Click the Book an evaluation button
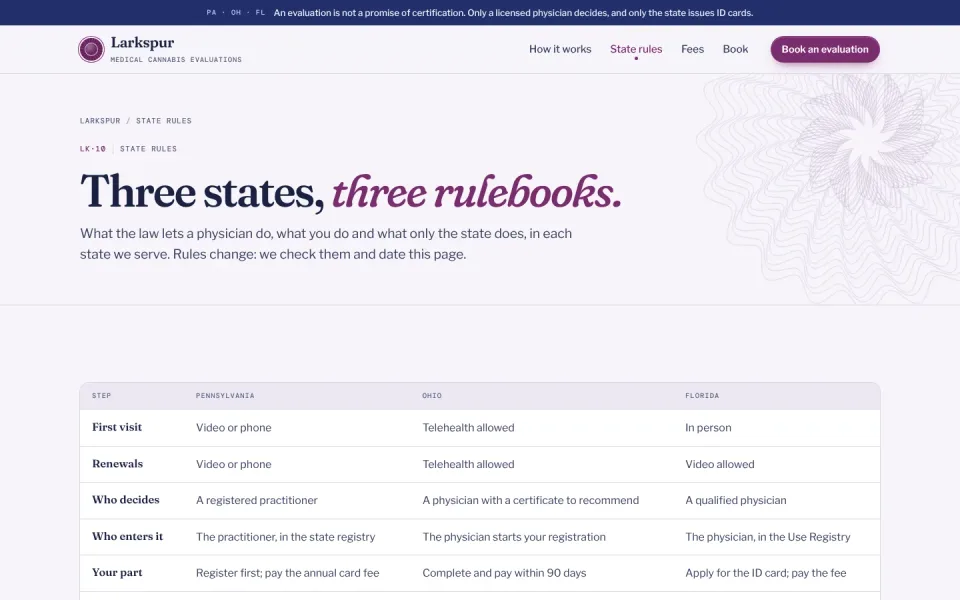The height and width of the screenshot is (600, 960). point(825,49)
